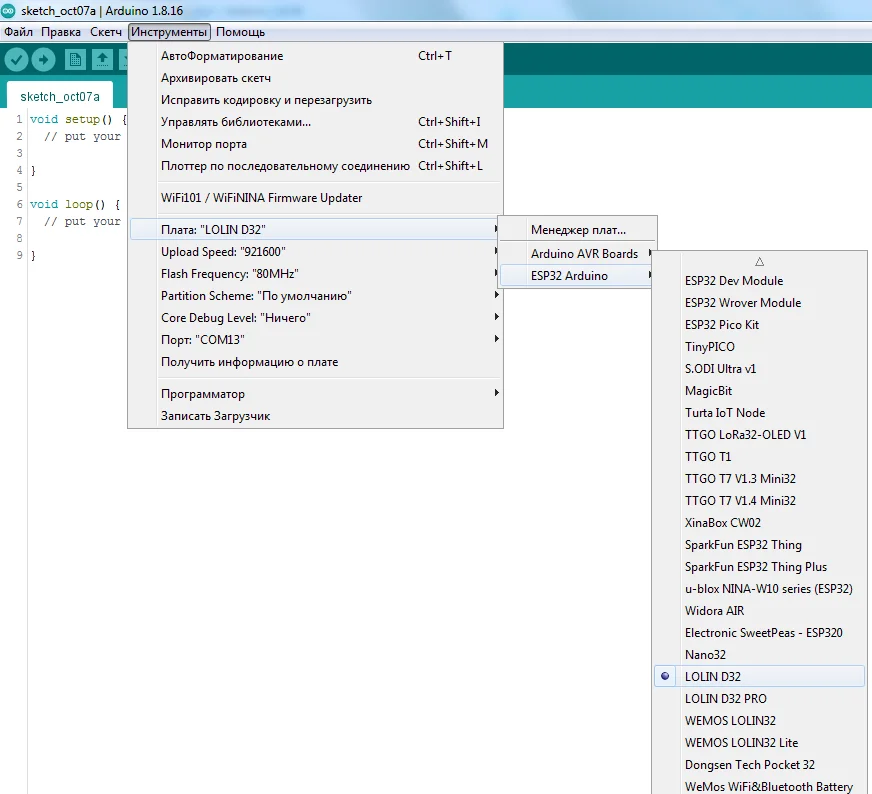Click the Open sketch up-arrow icon
The width and height of the screenshot is (872, 794).
click(x=102, y=59)
